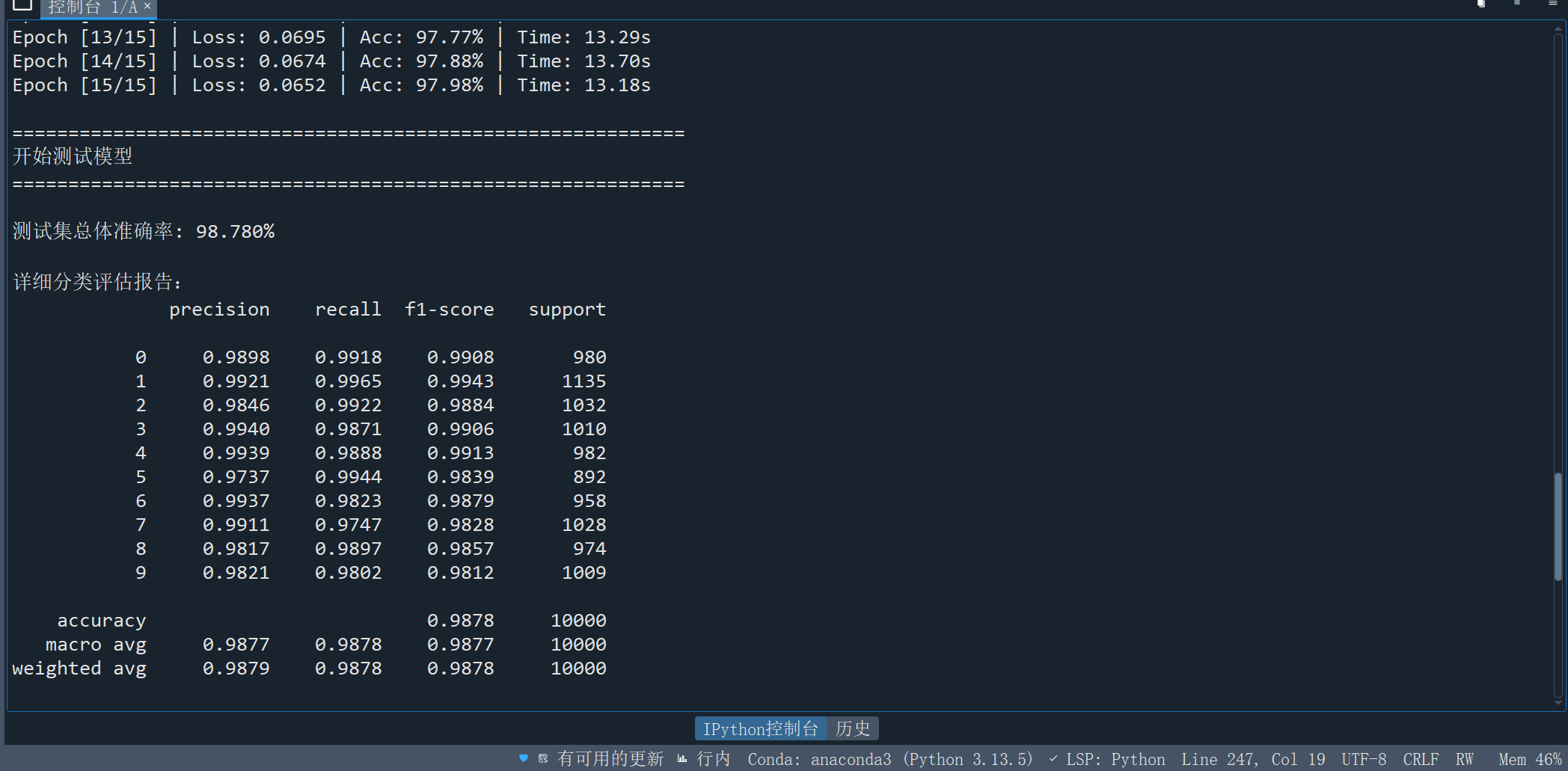This screenshot has width=1568, height=771.
Task: Click Acc: 97.77% in the Epoch 13 line
Action: [421, 37]
